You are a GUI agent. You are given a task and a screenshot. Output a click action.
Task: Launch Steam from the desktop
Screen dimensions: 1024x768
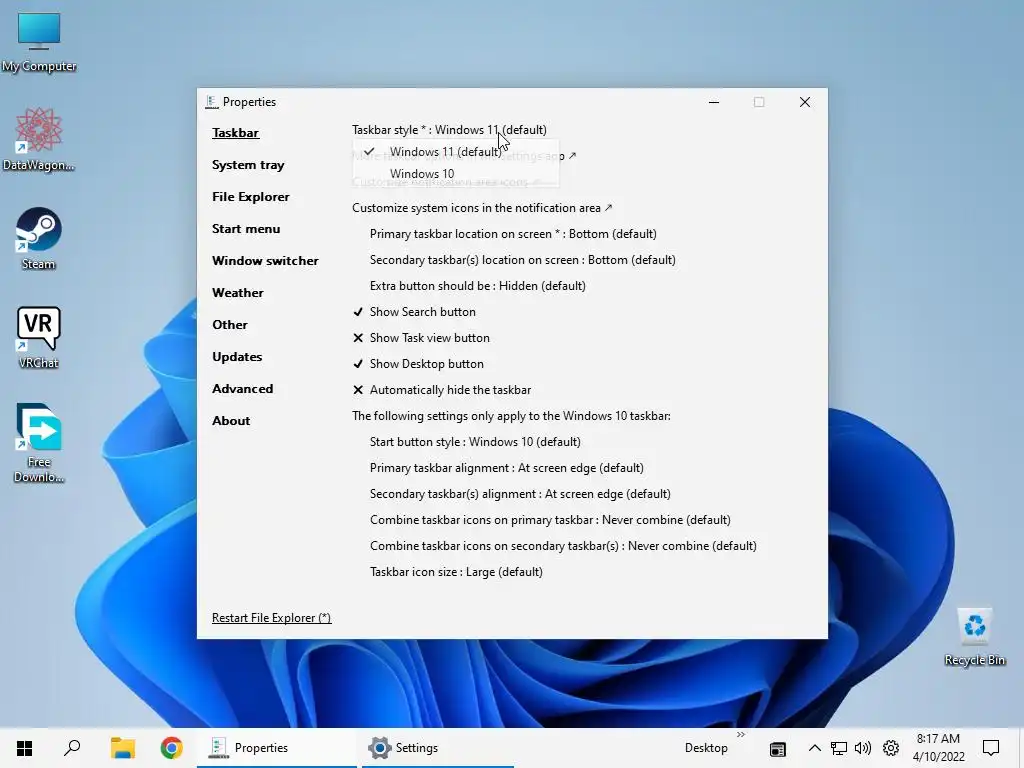(x=39, y=238)
